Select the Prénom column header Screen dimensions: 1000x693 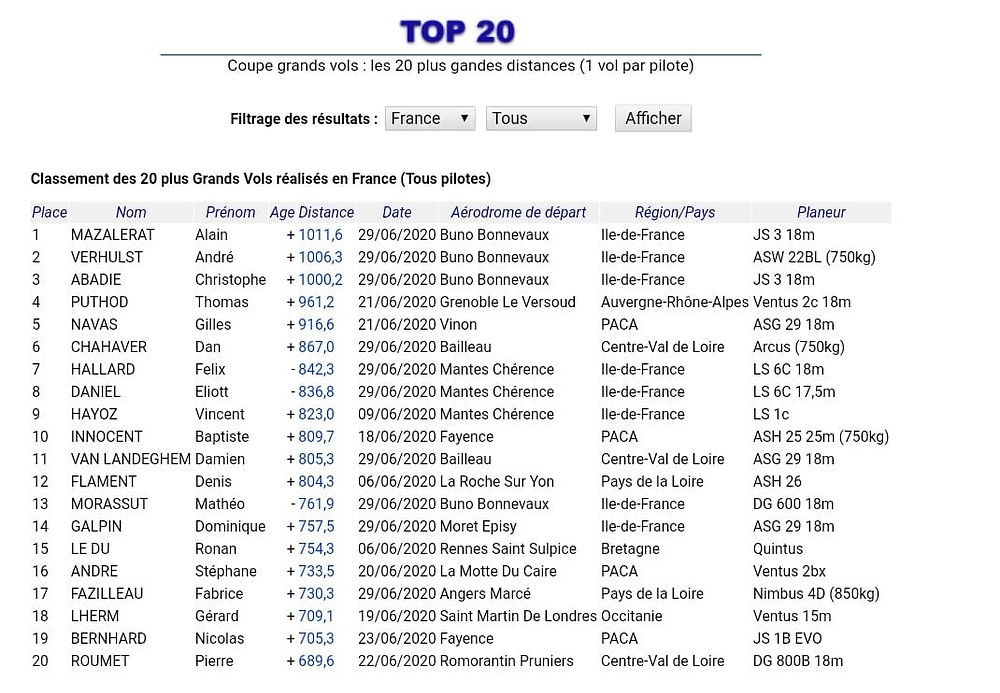[230, 212]
